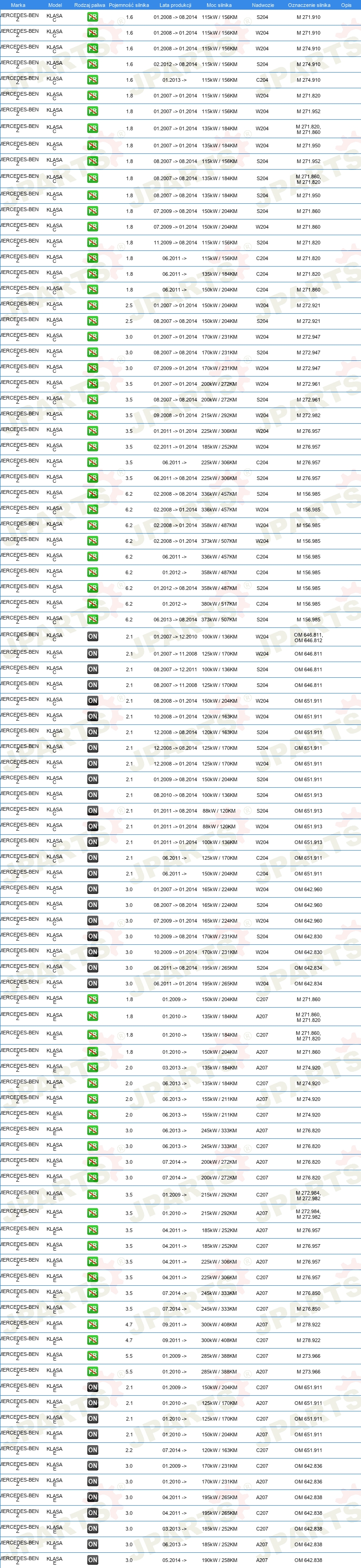
Task: Select OM 642.836 cell in the A207 row
Action: tap(309, 1482)
